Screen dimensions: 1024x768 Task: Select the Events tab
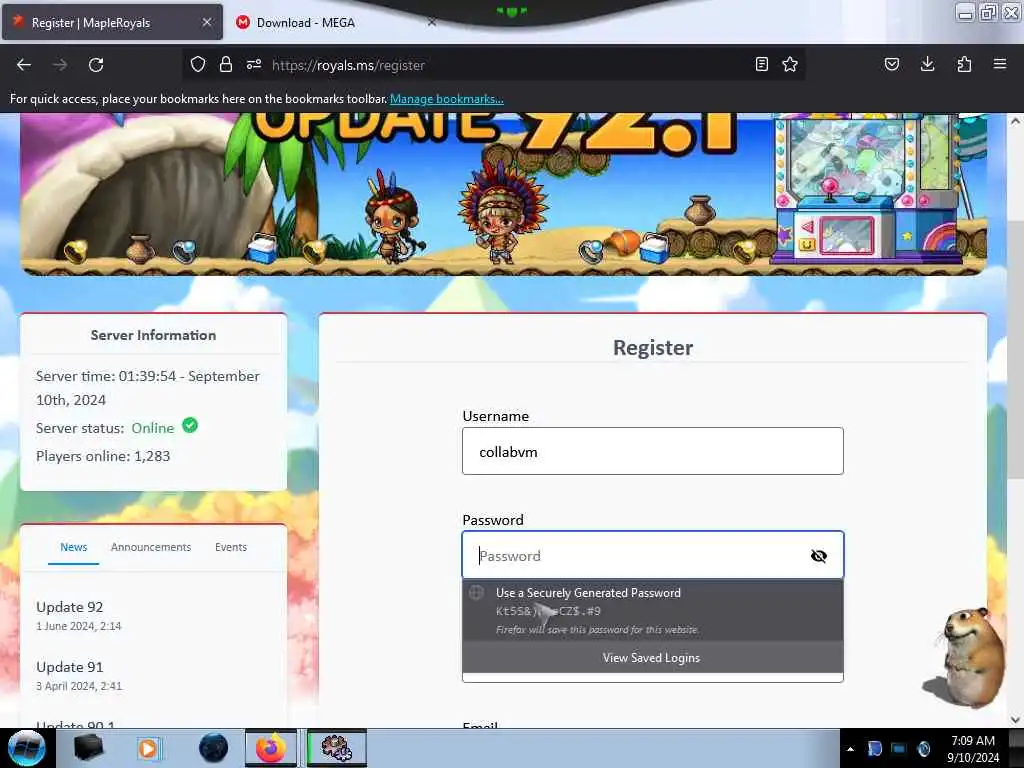[231, 547]
